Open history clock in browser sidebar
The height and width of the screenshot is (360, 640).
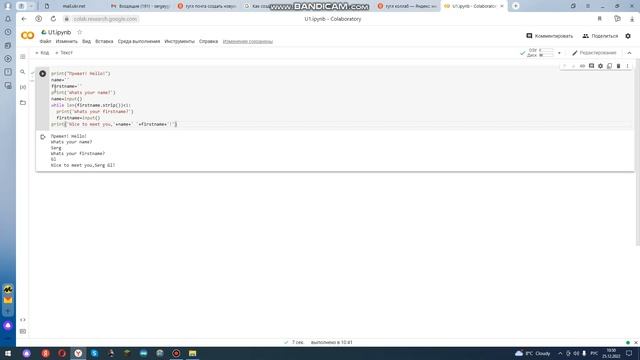coord(8,32)
